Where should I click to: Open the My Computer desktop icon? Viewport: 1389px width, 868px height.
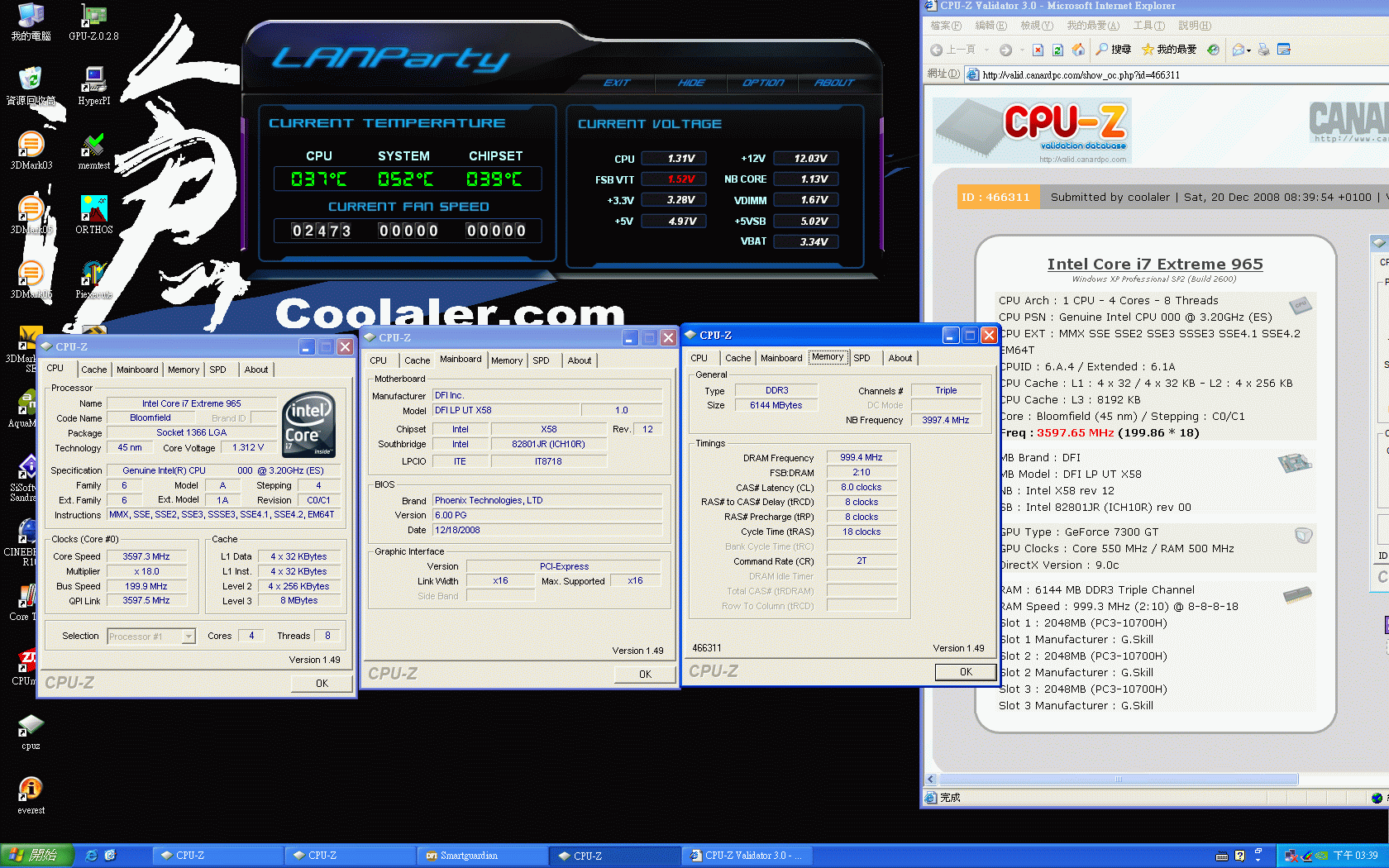[x=31, y=21]
